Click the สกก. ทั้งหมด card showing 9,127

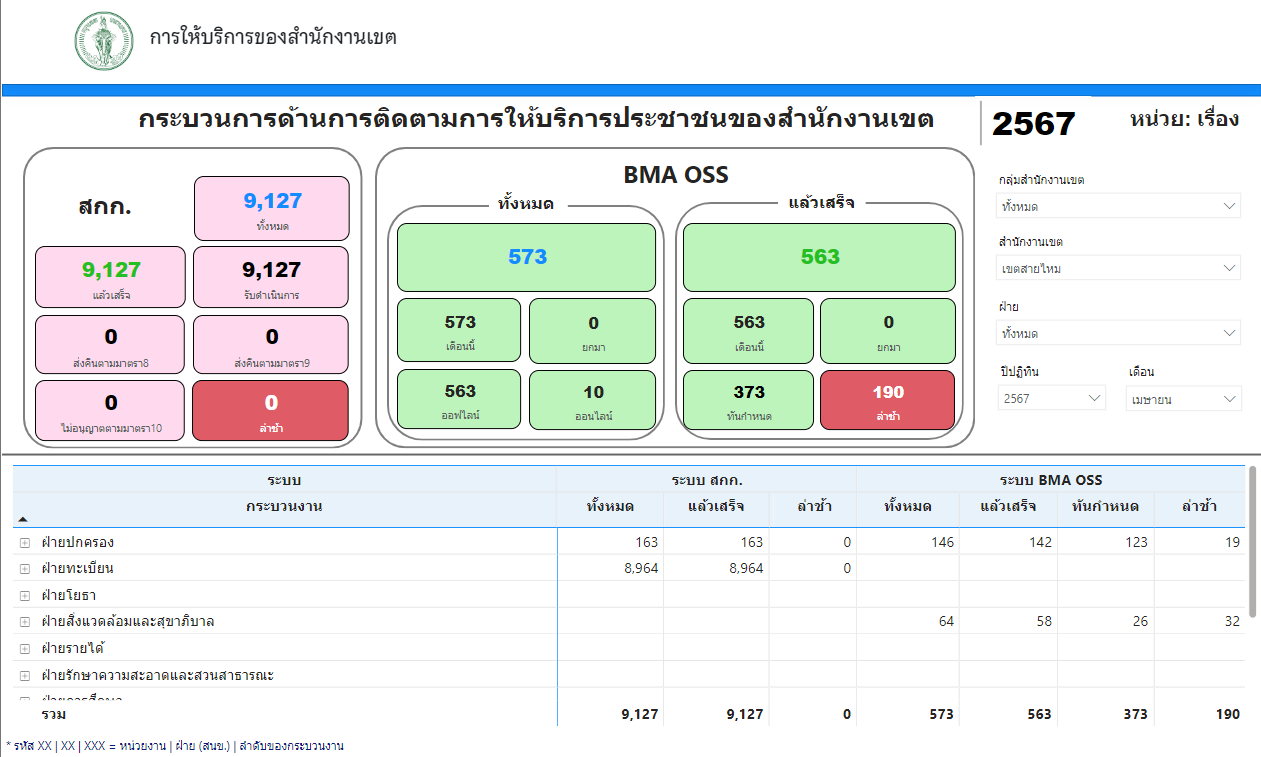pyautogui.click(x=272, y=208)
